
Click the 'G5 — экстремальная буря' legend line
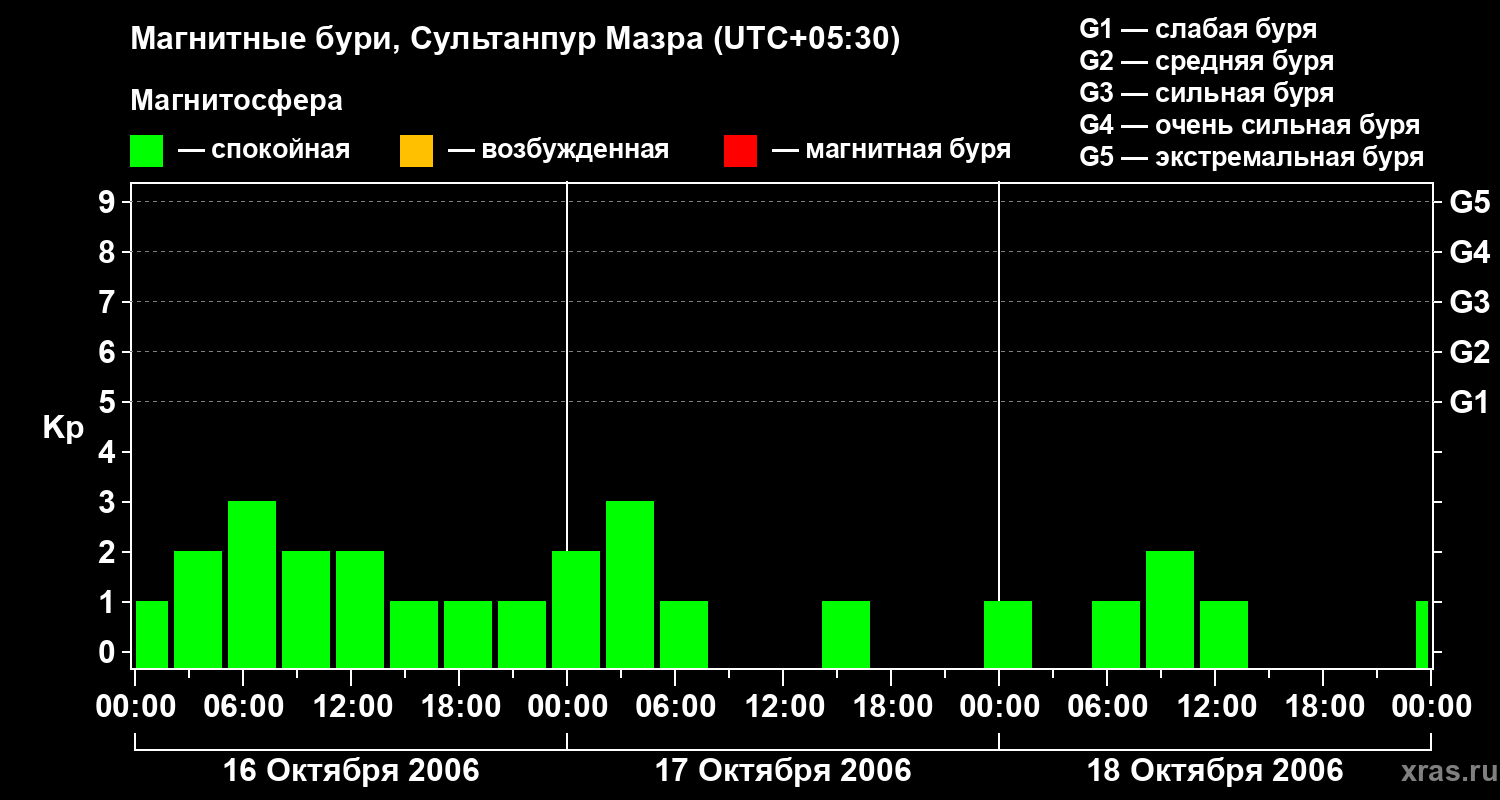pos(1251,157)
